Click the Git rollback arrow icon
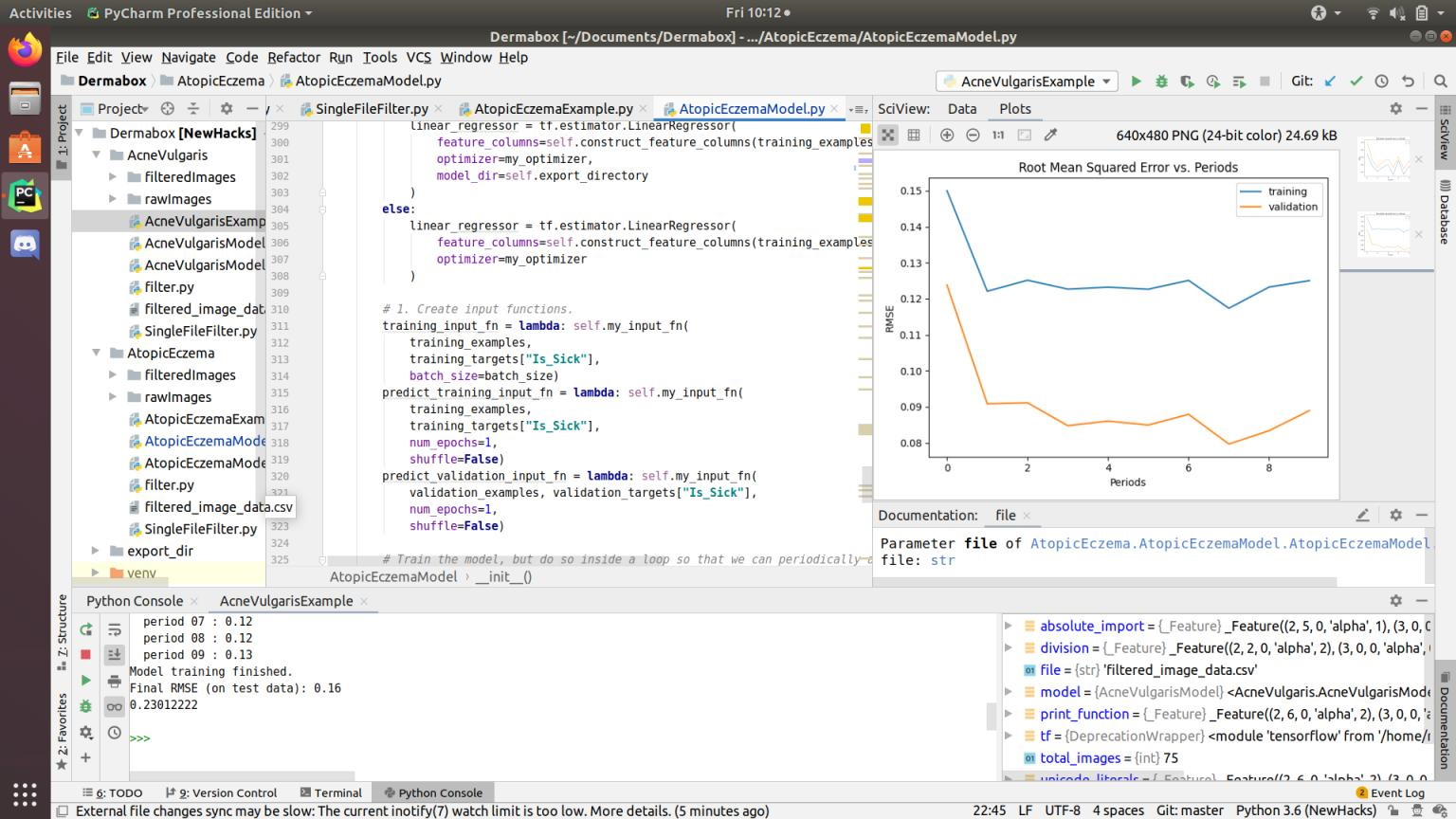Image resolution: width=1456 pixels, height=819 pixels. coord(1408,82)
